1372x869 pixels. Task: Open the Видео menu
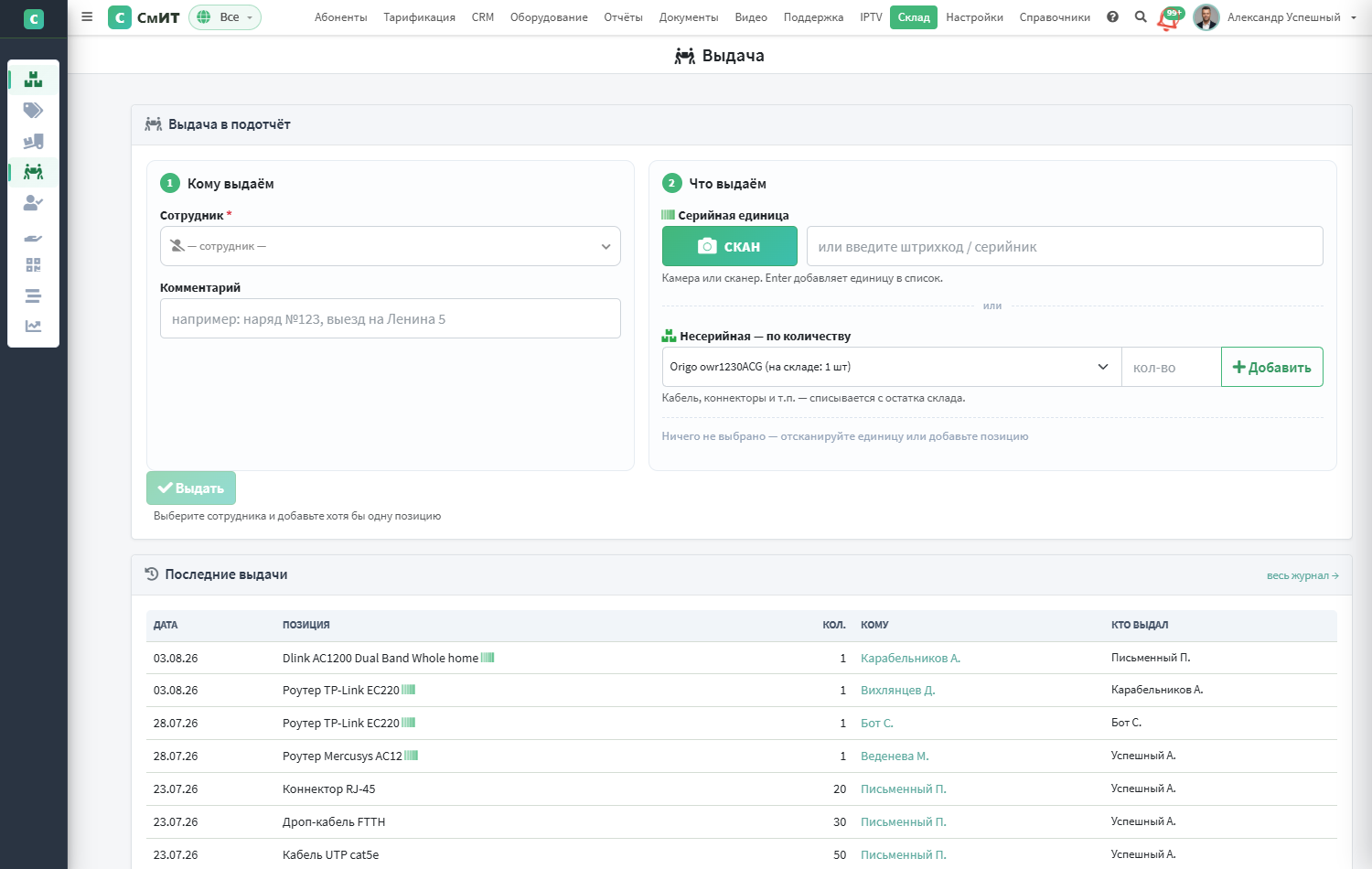point(751,17)
